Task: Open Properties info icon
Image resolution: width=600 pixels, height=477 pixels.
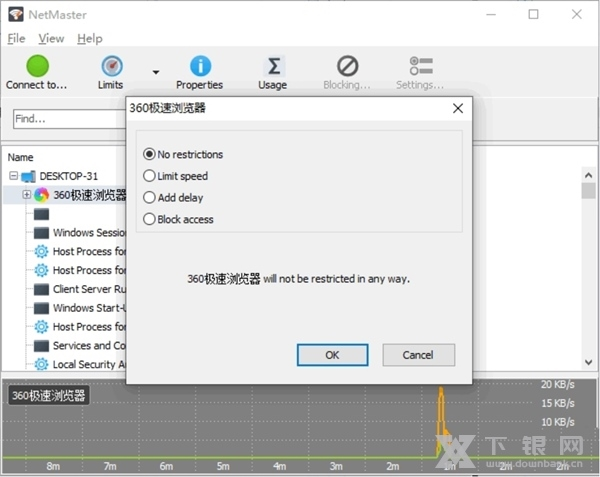Action: pyautogui.click(x=200, y=66)
